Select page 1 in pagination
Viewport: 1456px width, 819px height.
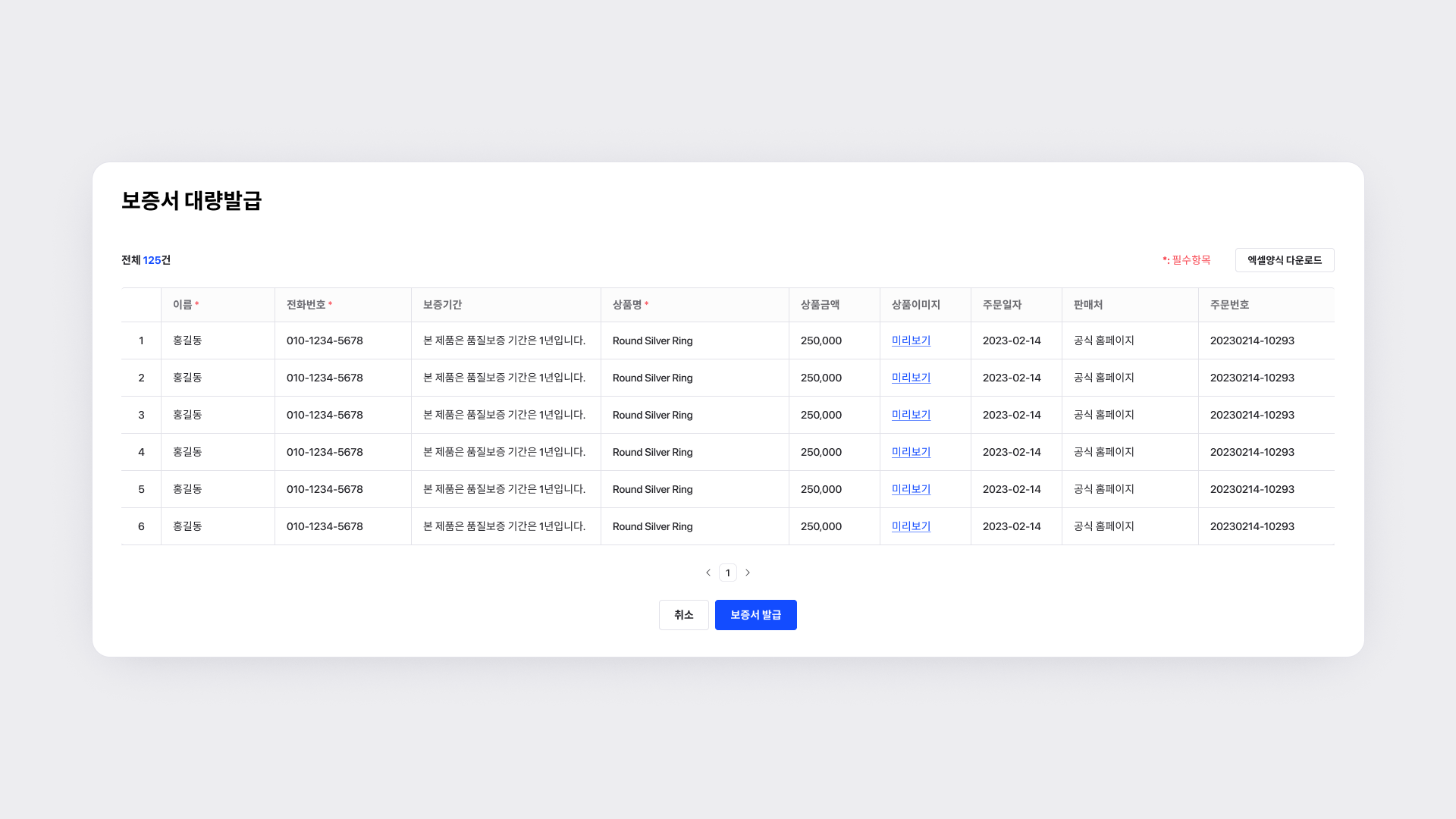(x=728, y=573)
